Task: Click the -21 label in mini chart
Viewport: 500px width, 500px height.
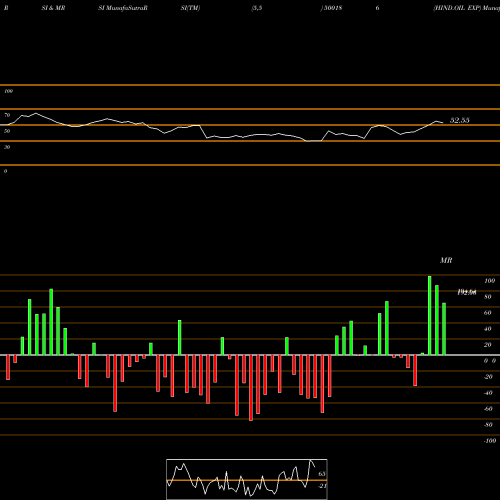Action: [322, 486]
